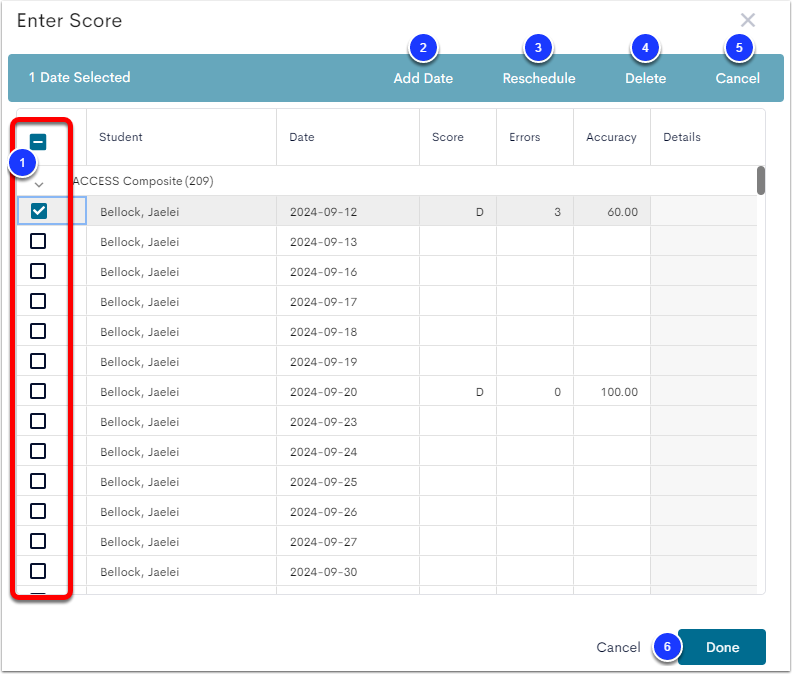
Task: Check the 2024-09-20 row checkbox
Action: tap(38, 391)
